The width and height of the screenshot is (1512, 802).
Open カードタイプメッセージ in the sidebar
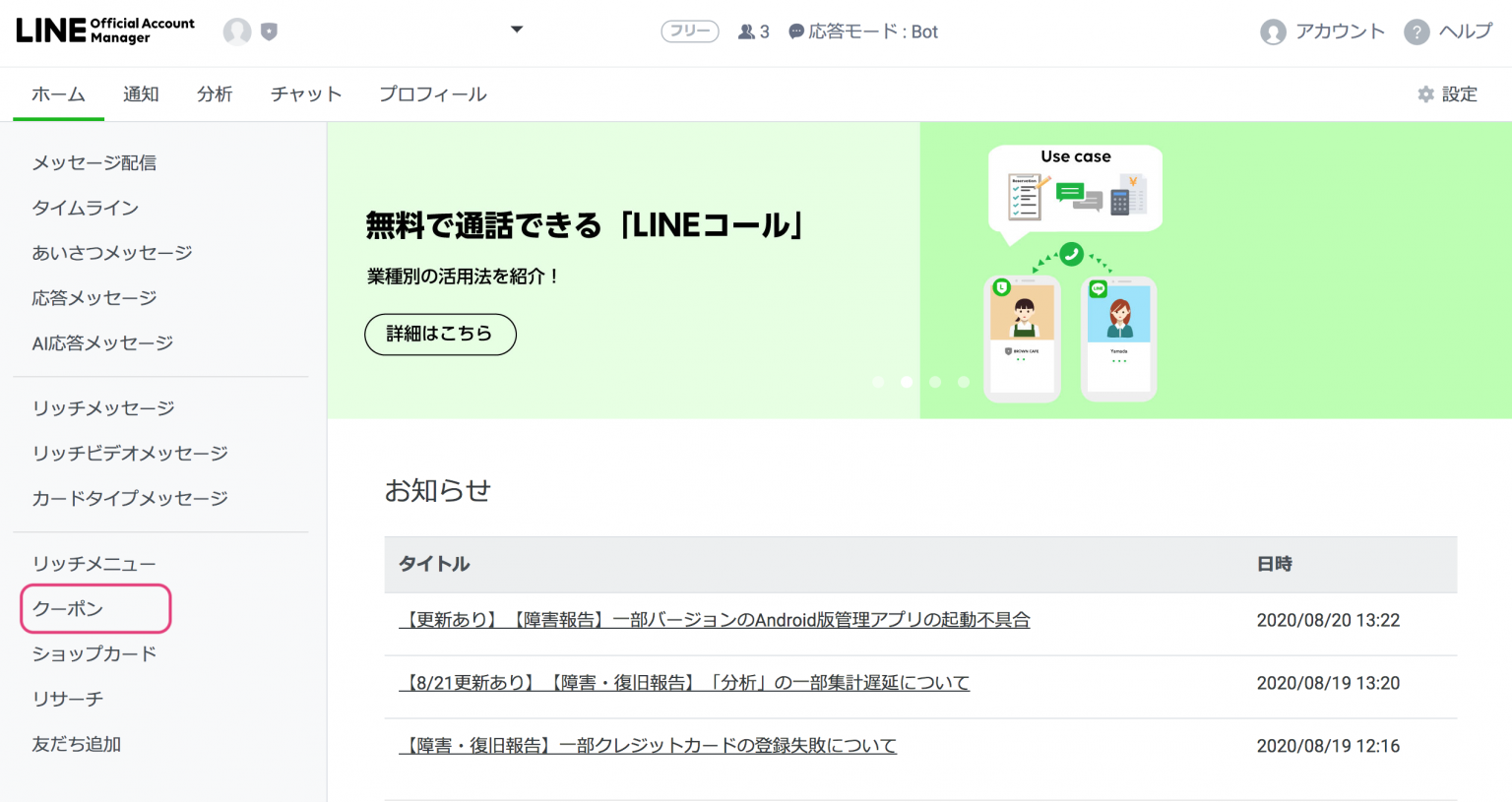pyautogui.click(x=130, y=499)
